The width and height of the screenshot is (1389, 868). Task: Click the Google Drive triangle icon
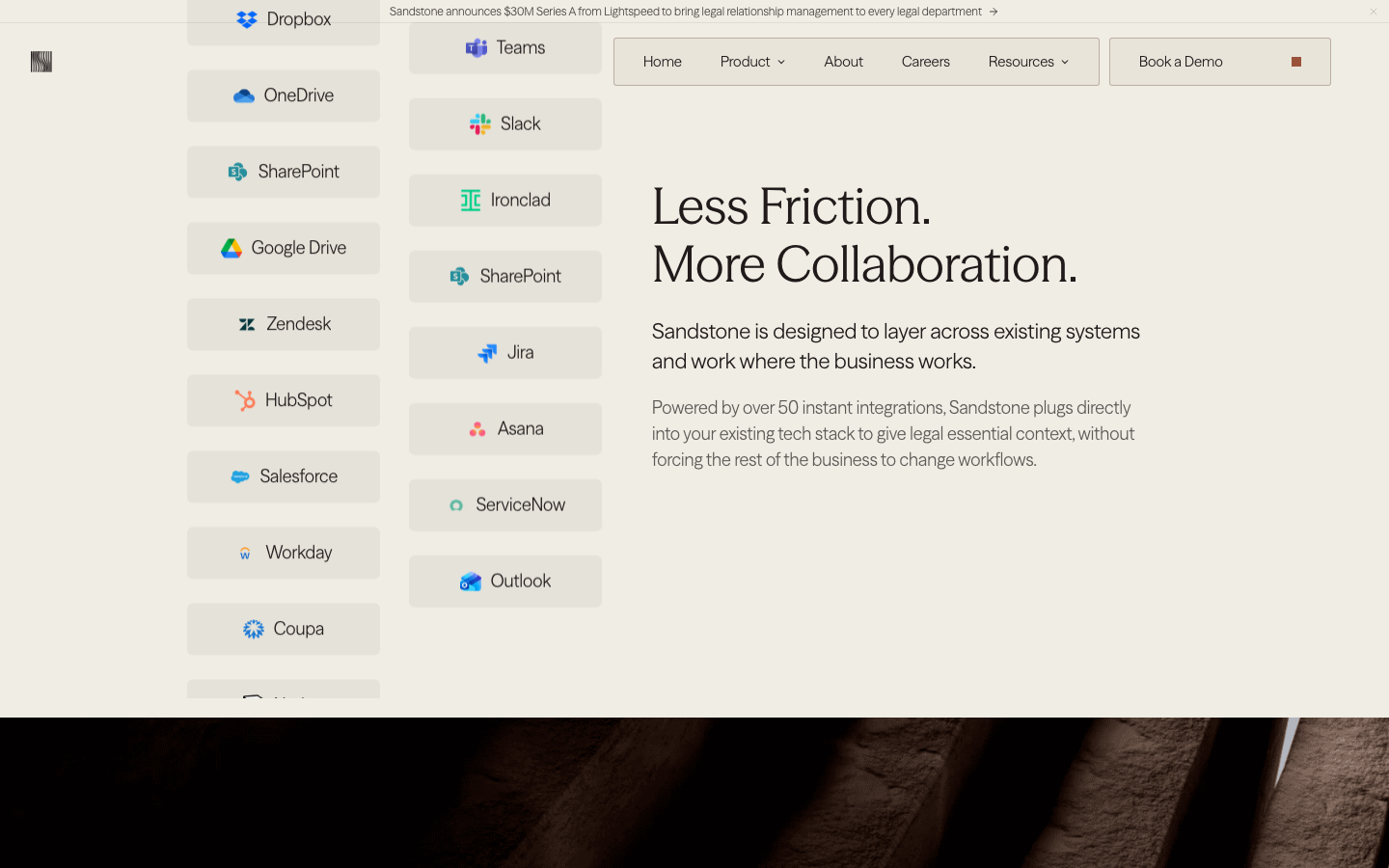coord(231,248)
